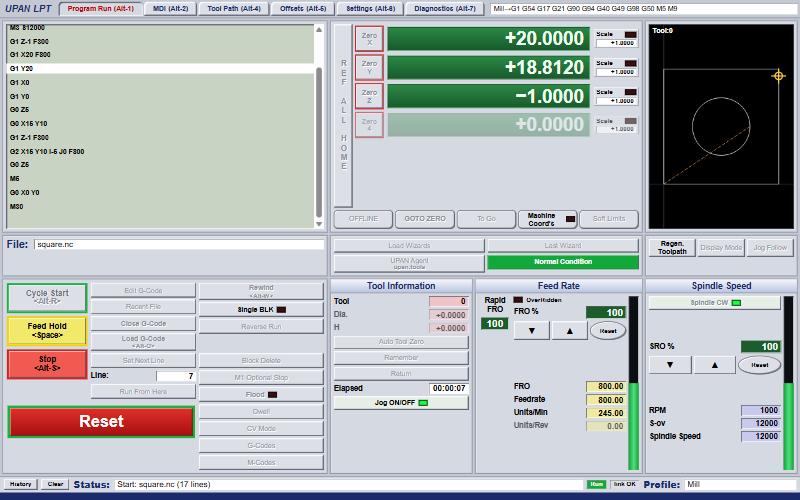The width and height of the screenshot is (800, 500).
Task: Toggle M1 Optional Stop
Action: (261, 378)
